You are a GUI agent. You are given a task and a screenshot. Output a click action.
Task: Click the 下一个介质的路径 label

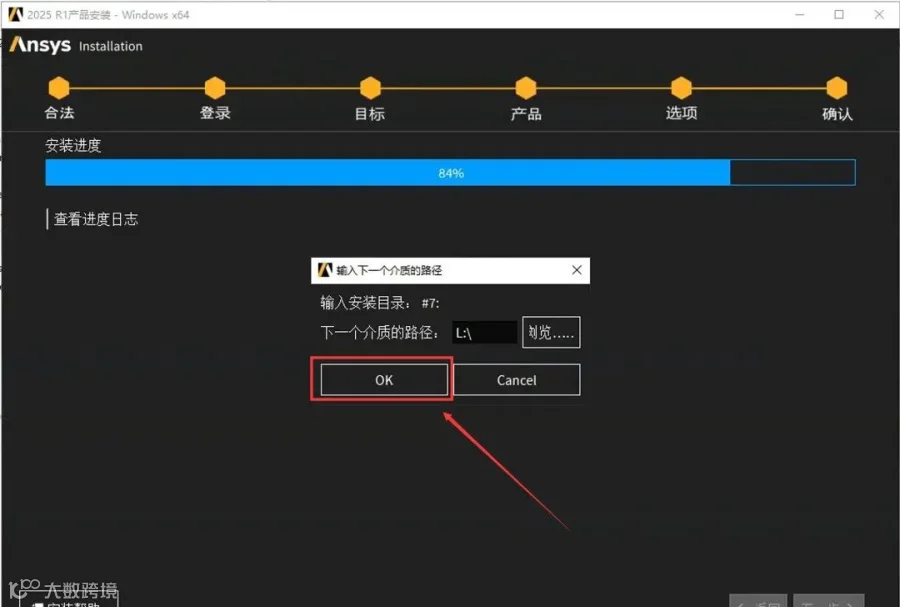point(379,332)
